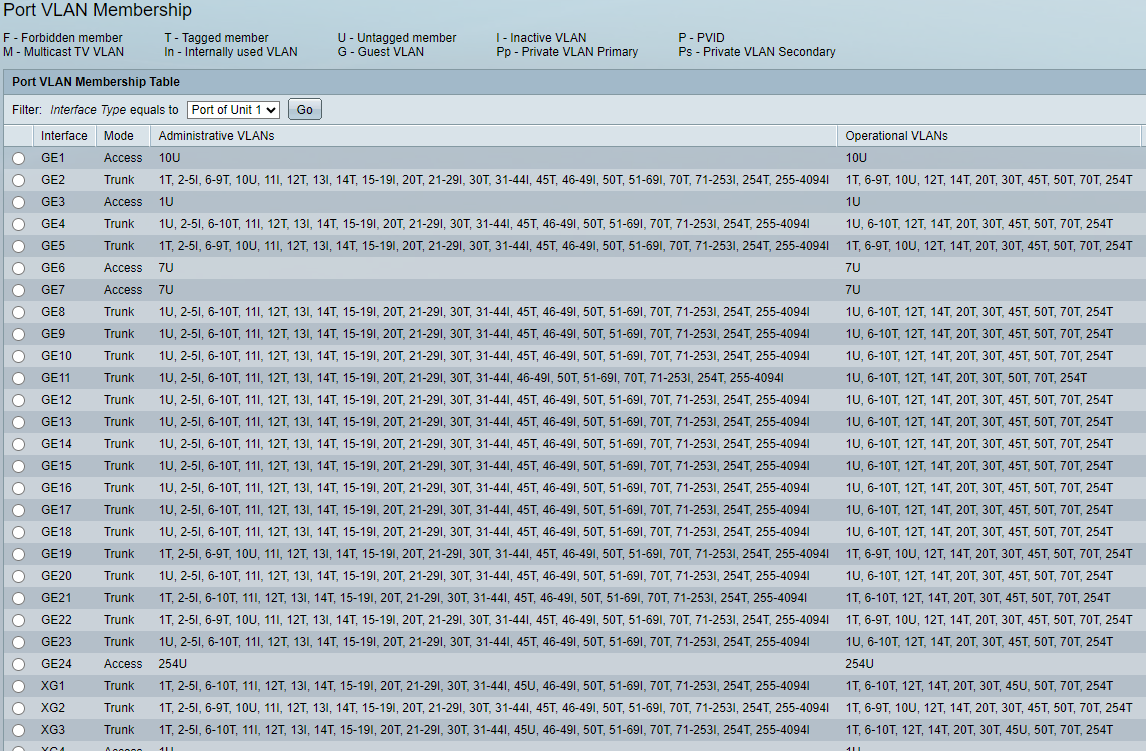Select radio button for GE11
Screen dimensions: 1146x751
tap(19, 378)
